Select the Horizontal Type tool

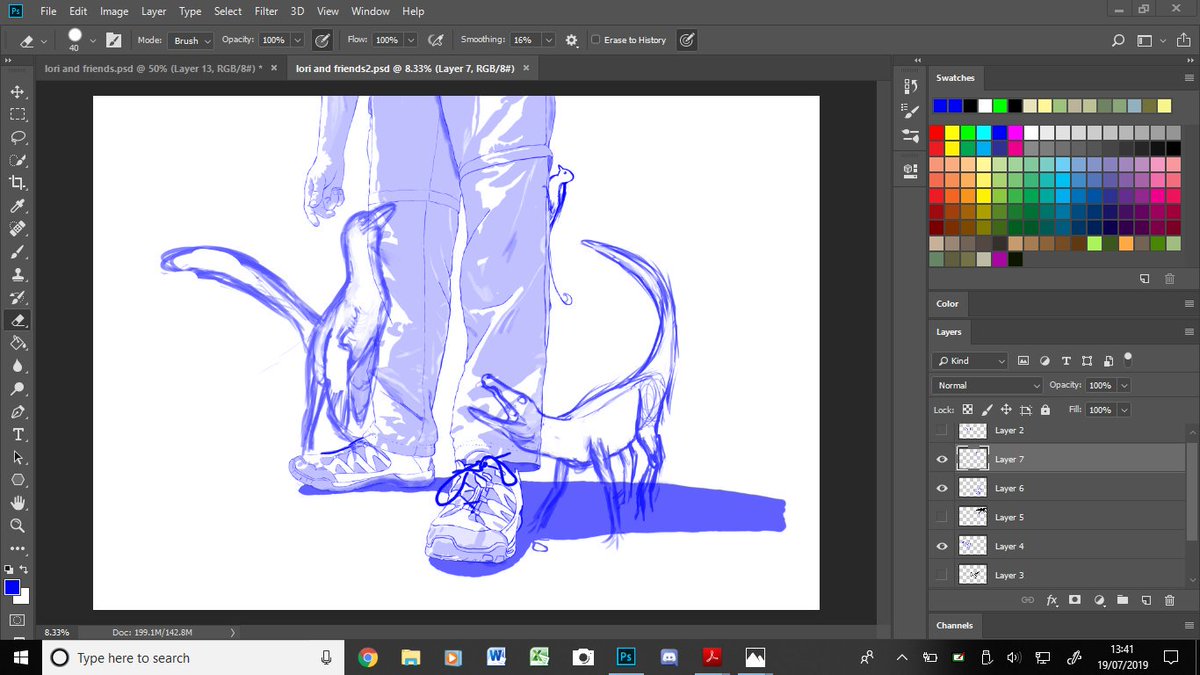coord(18,435)
